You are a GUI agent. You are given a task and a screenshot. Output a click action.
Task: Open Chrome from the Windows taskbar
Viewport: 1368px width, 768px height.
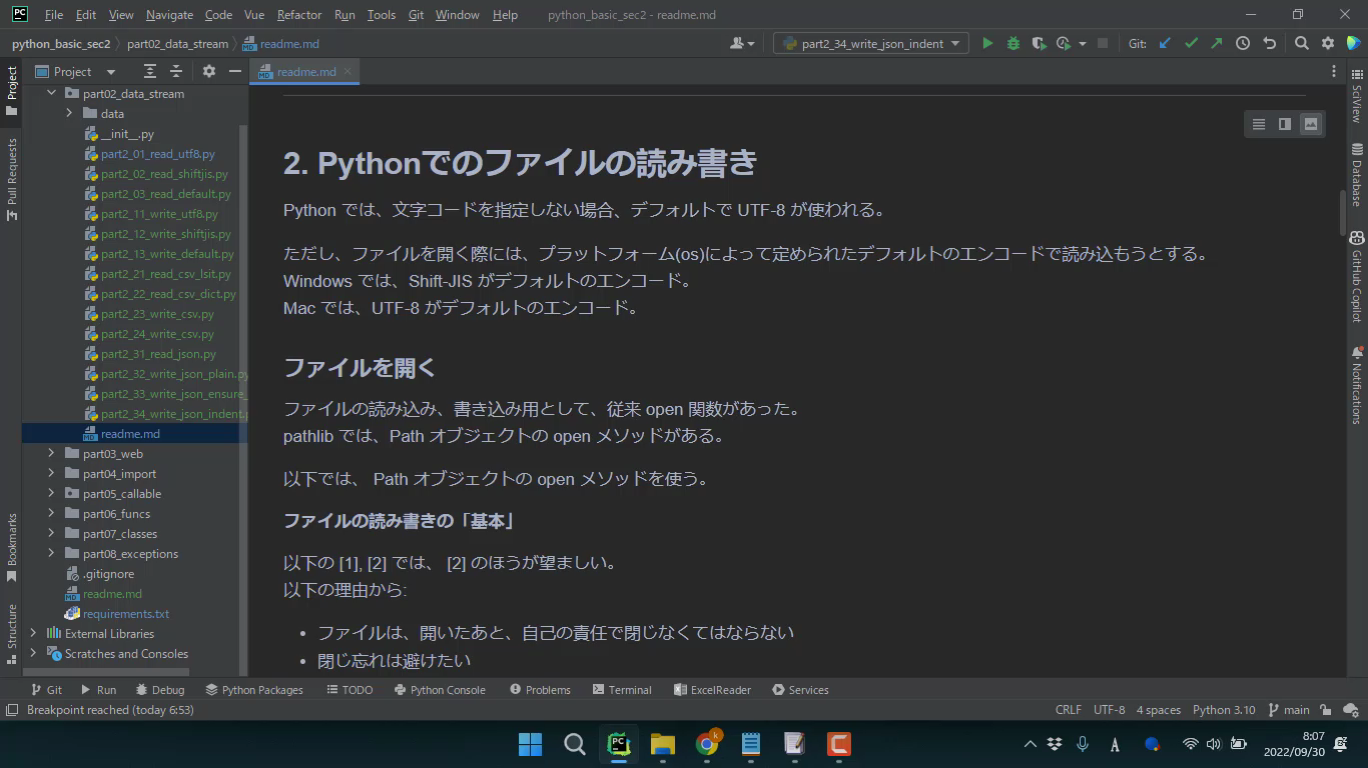click(707, 744)
